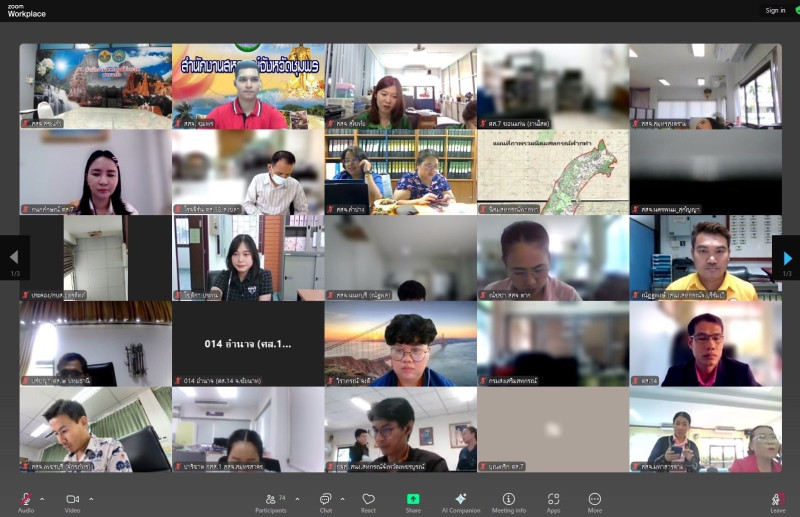Expand the Chat options caret
The width and height of the screenshot is (800, 517).
tap(342, 498)
